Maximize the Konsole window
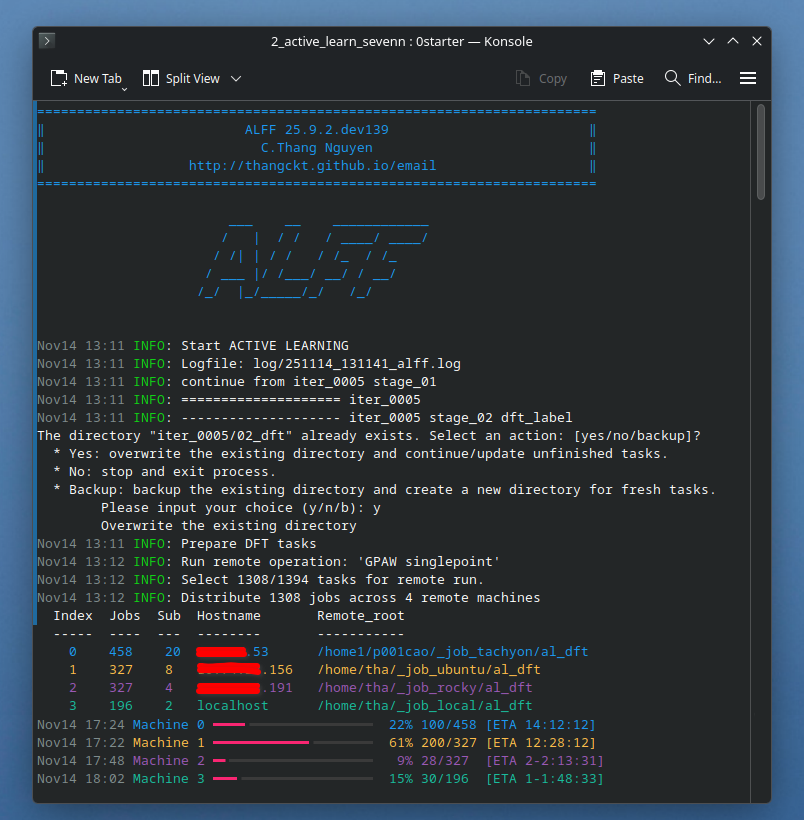 [x=733, y=41]
